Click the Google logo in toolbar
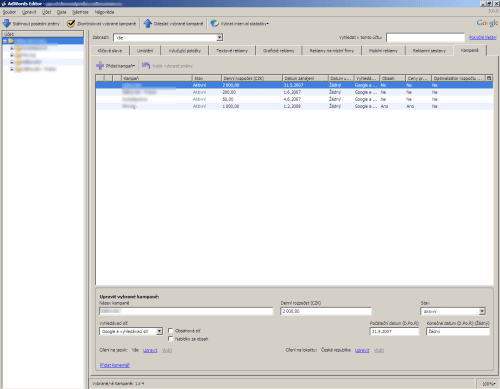This screenshot has width=500, height=389. pyautogui.click(x=487, y=23)
